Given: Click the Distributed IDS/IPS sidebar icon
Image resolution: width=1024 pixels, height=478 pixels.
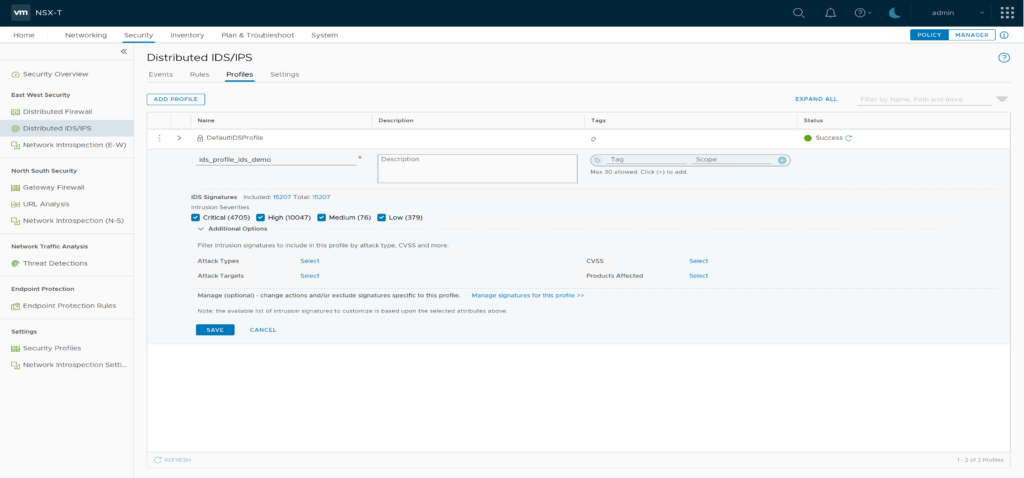Looking at the screenshot, I should 16,128.
